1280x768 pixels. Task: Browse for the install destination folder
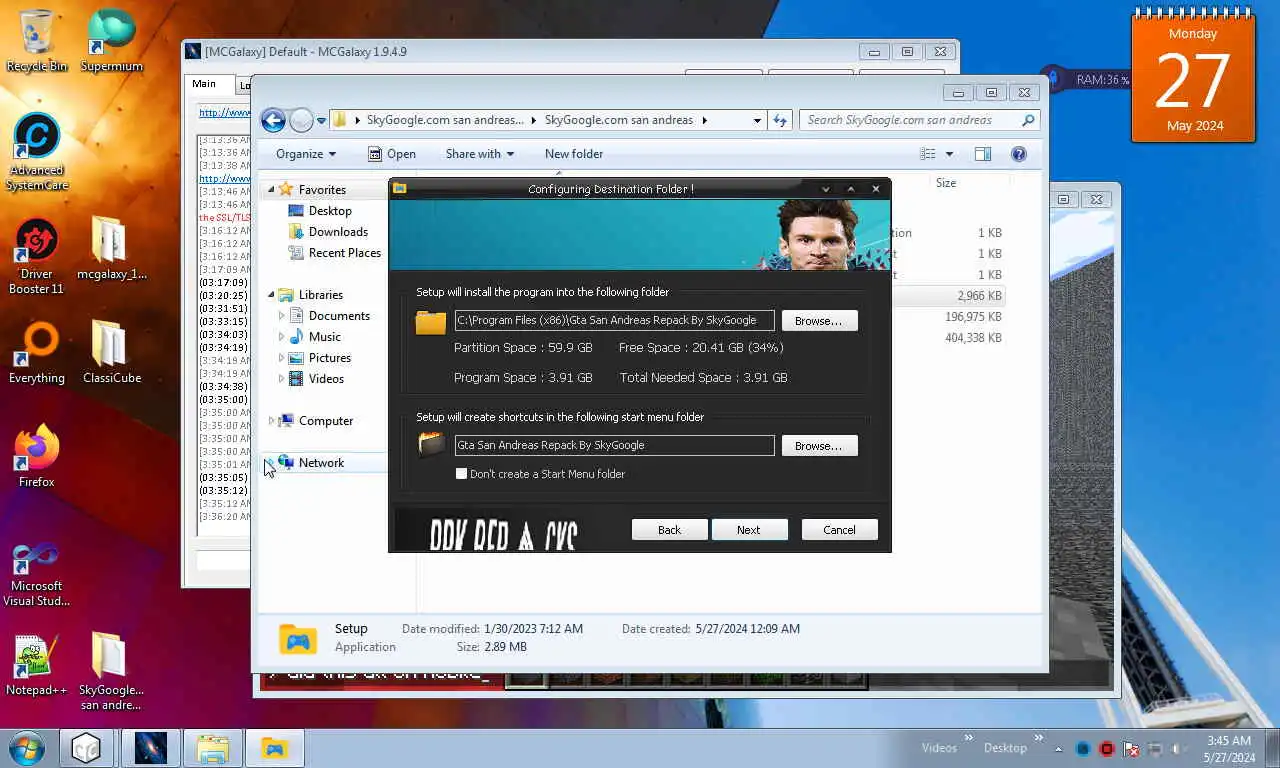coord(819,321)
